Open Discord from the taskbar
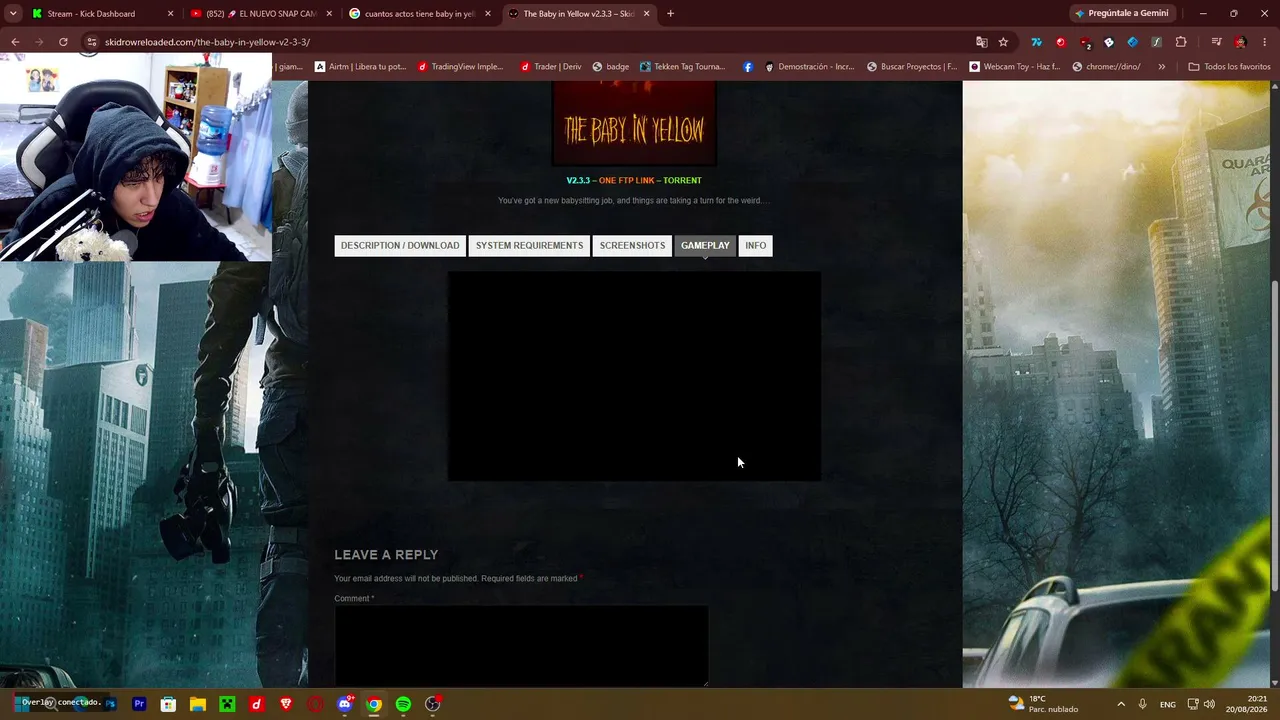Screen dimensions: 1280x720 coord(345,704)
